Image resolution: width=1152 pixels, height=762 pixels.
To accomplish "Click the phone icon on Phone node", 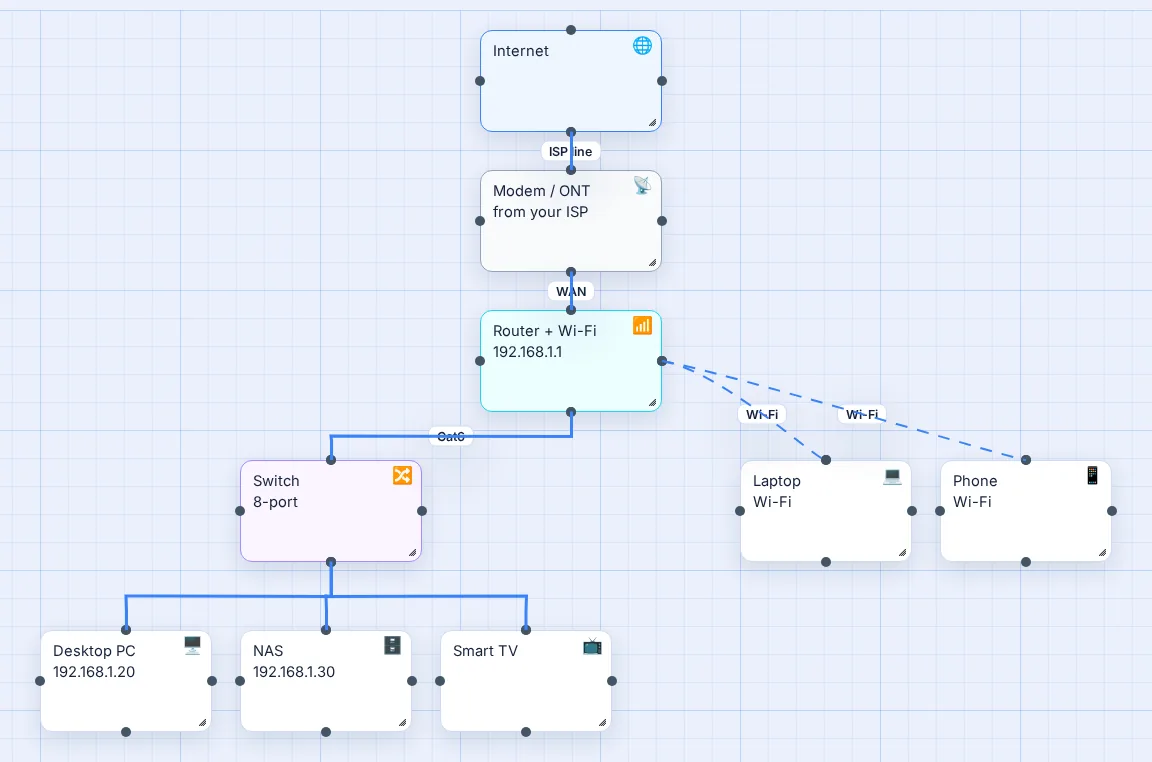I will point(1092,475).
